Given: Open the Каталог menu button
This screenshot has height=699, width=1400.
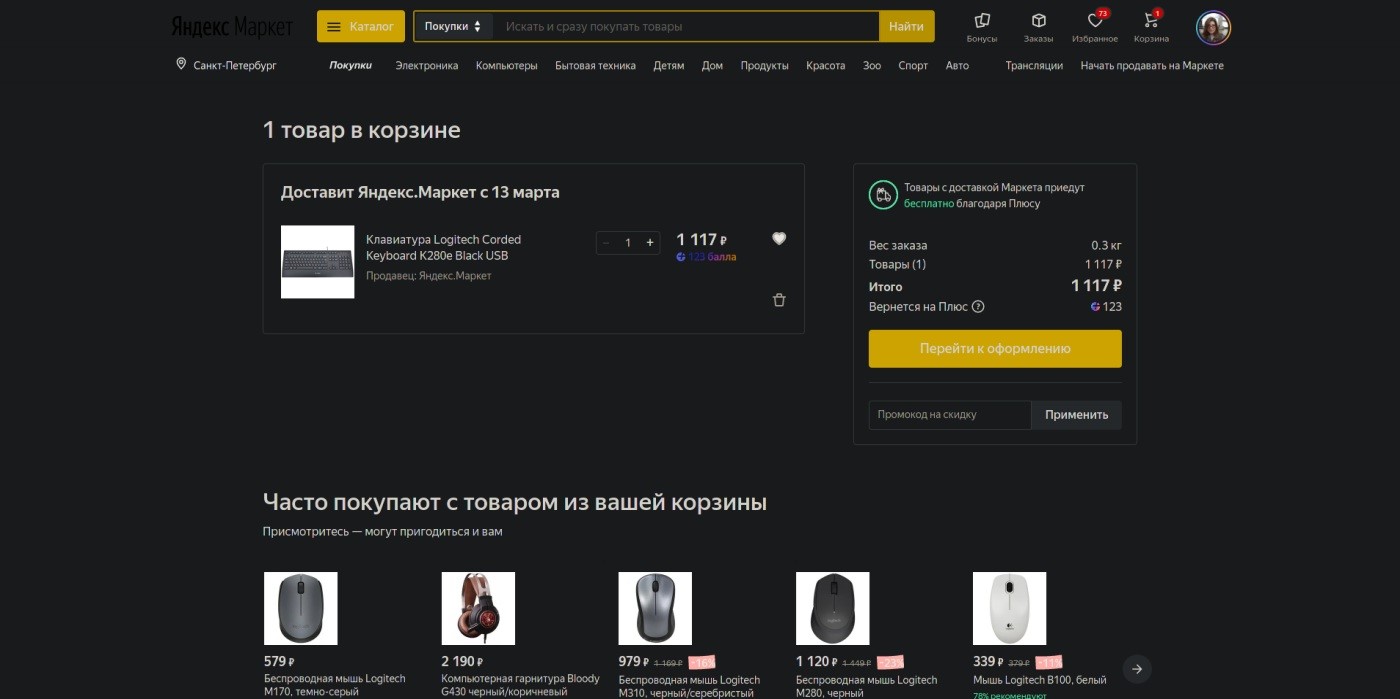Looking at the screenshot, I should pyautogui.click(x=361, y=26).
